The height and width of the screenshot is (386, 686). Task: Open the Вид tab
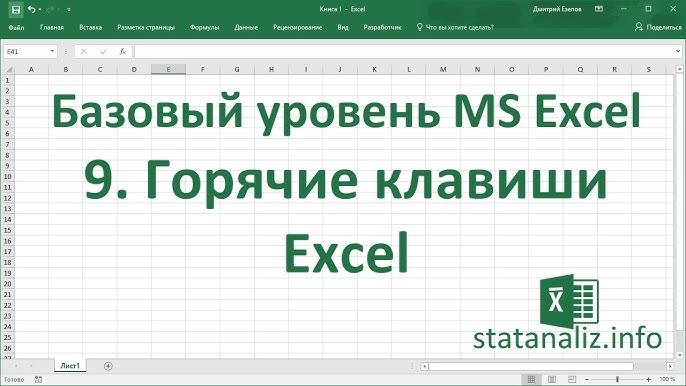tap(343, 27)
